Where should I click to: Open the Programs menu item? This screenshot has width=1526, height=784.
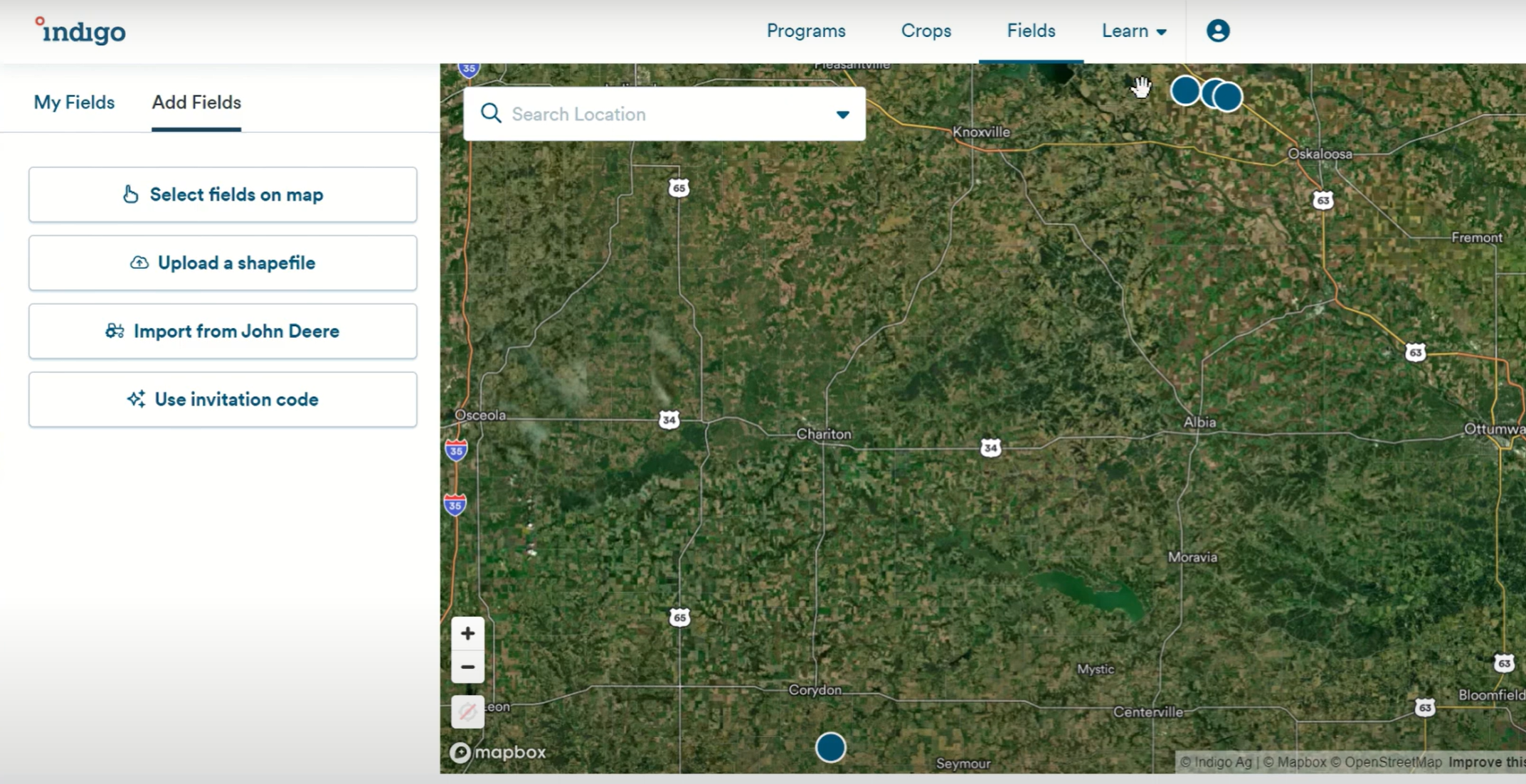pos(806,31)
